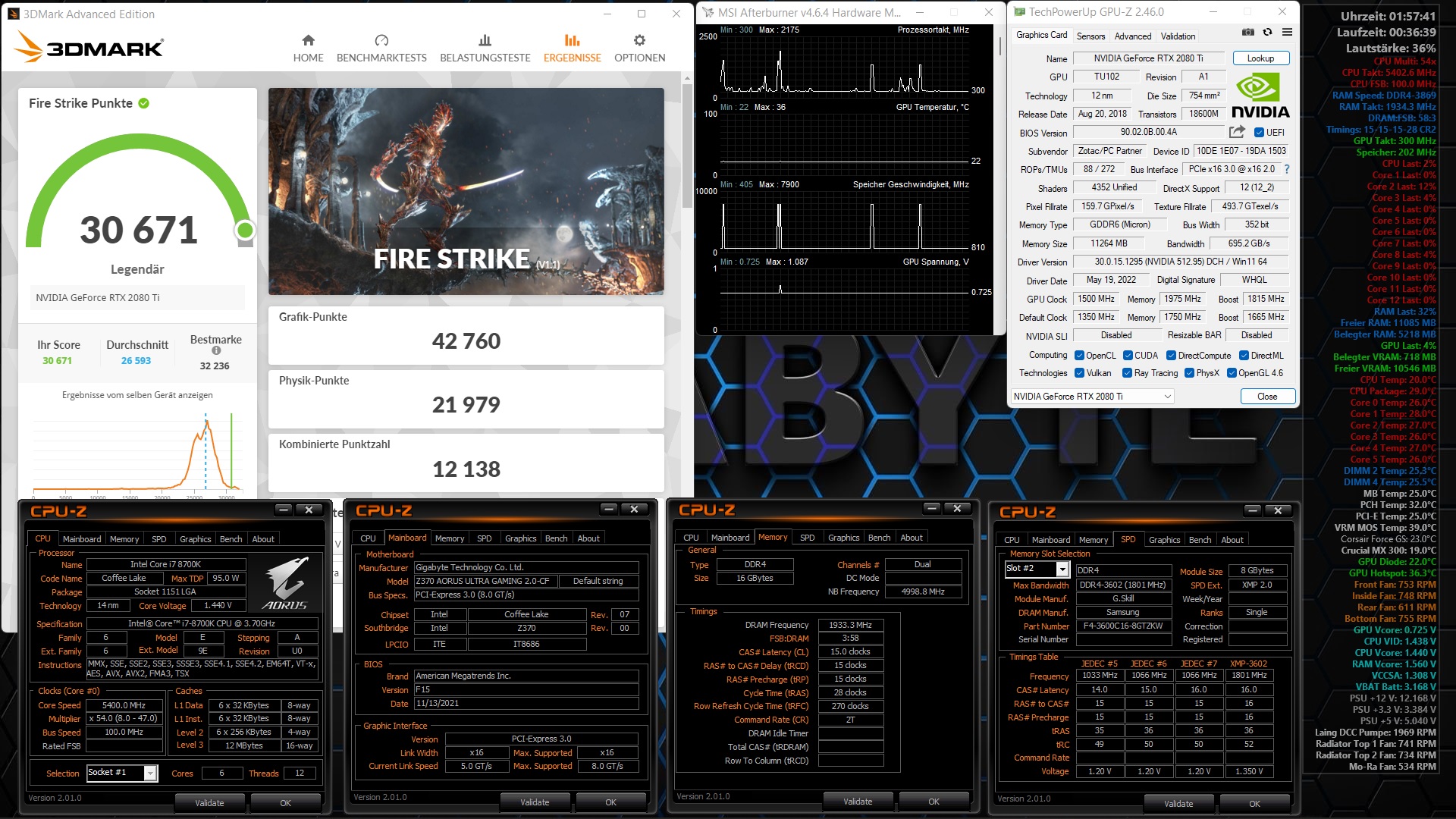1456x819 pixels.
Task: Open Graphics tab in CPU-Z Mainboard window
Action: (x=520, y=538)
